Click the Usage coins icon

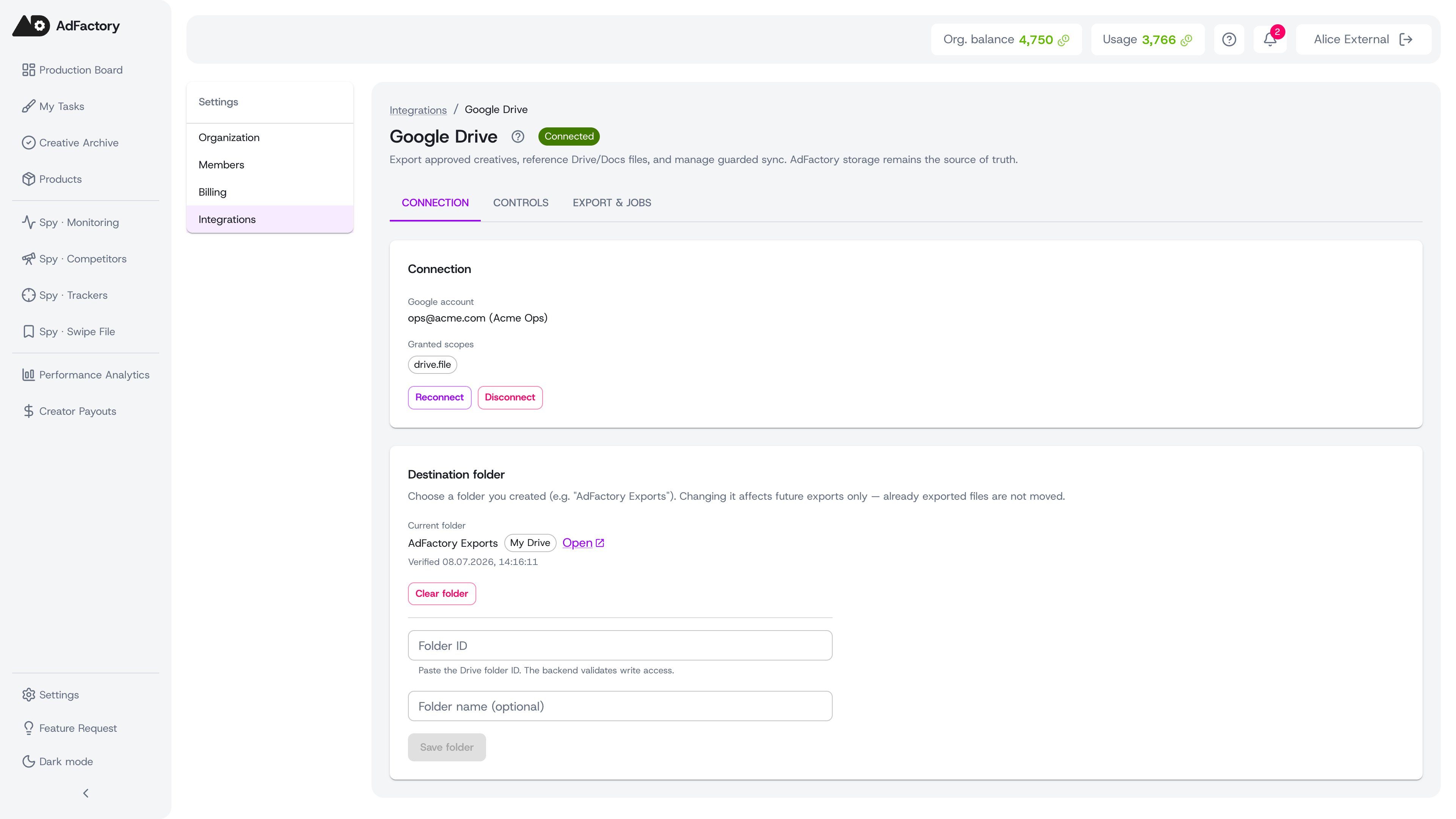[1186, 39]
